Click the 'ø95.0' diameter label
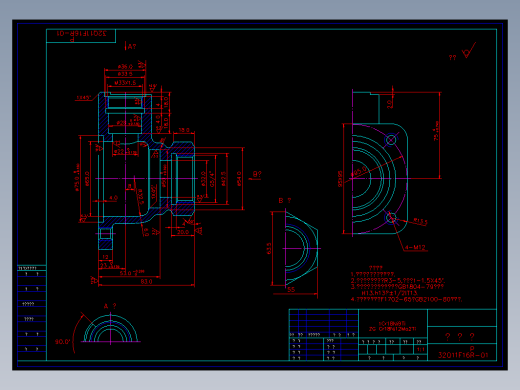Screen dimensions: 520x390 [359, 171]
